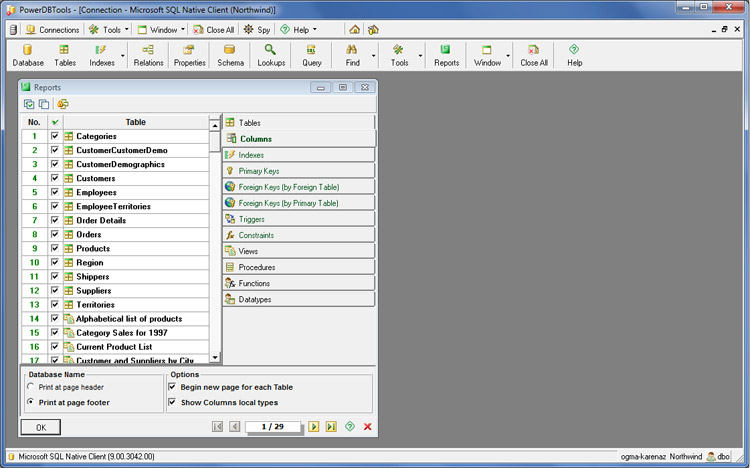Click the Relations toolbar icon
The height and width of the screenshot is (468, 750).
148,54
